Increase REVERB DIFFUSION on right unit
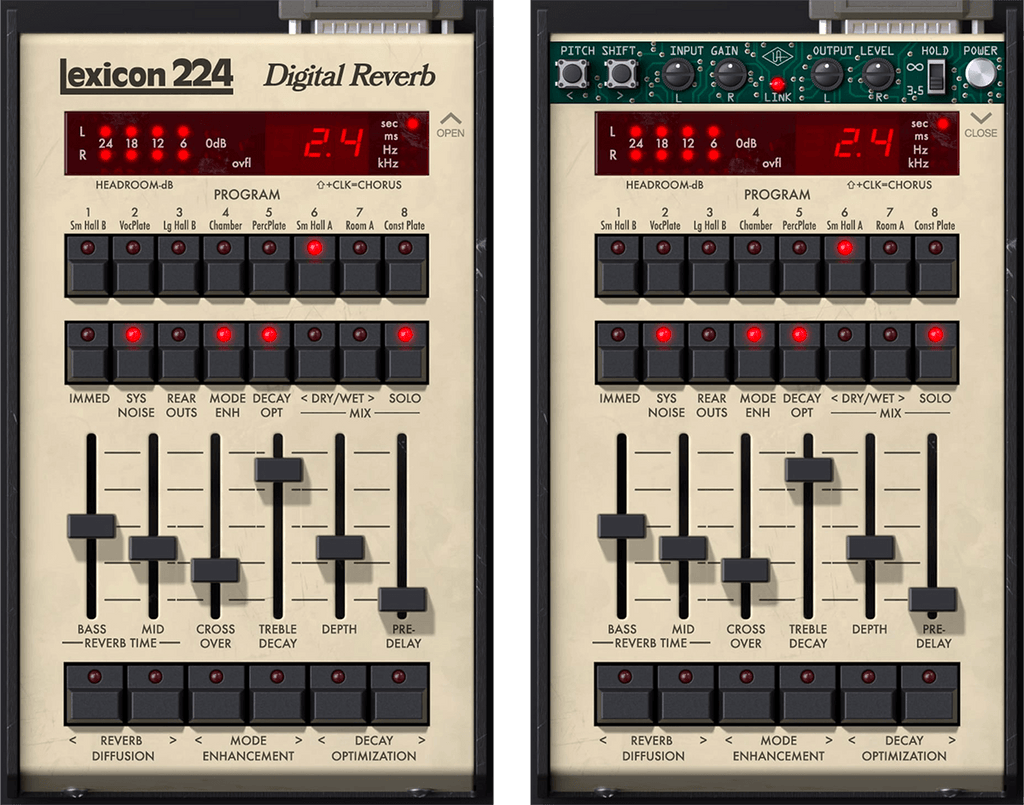Image resolution: width=1024 pixels, height=805 pixels. click(686, 694)
